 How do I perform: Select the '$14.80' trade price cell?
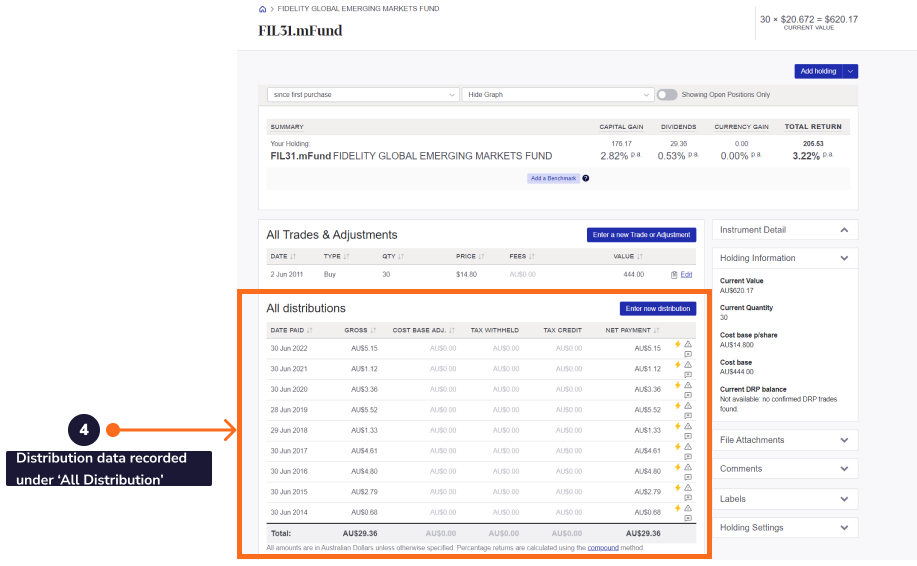(466, 274)
